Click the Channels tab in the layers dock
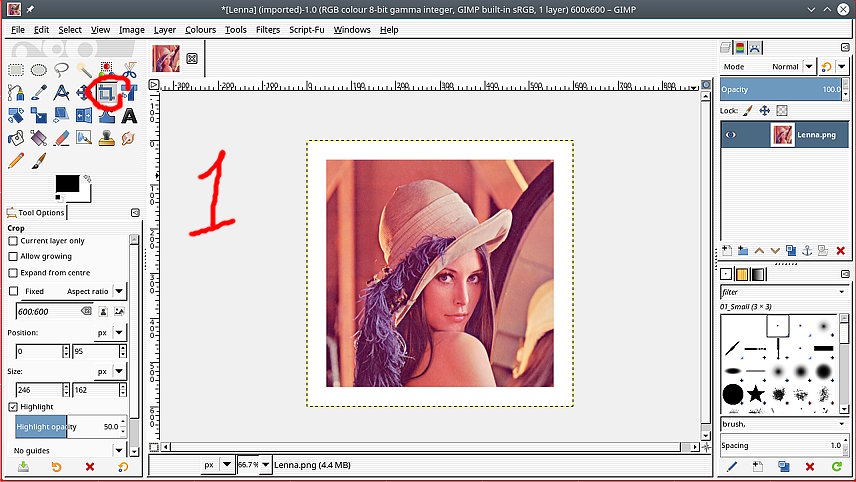 (x=740, y=48)
